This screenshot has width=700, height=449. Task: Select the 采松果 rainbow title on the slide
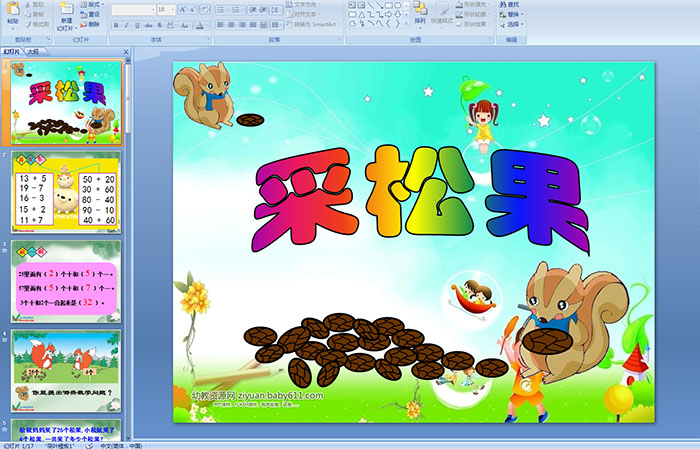[x=420, y=200]
